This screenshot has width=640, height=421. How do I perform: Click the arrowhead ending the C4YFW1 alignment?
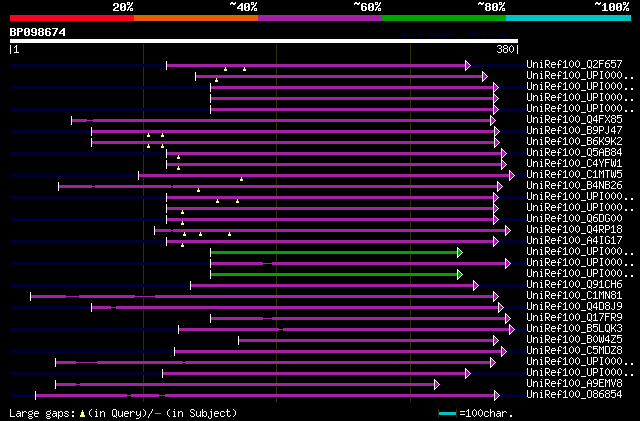pyautogui.click(x=504, y=165)
